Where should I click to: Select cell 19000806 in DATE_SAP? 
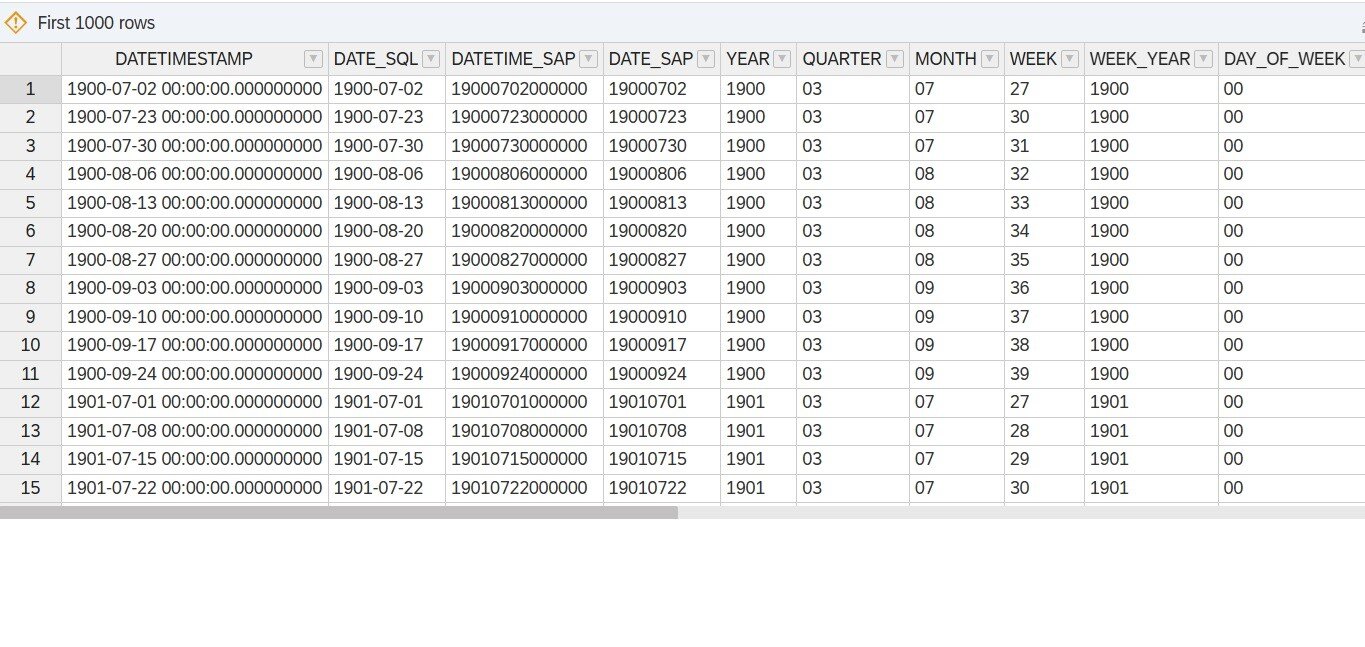coord(662,174)
